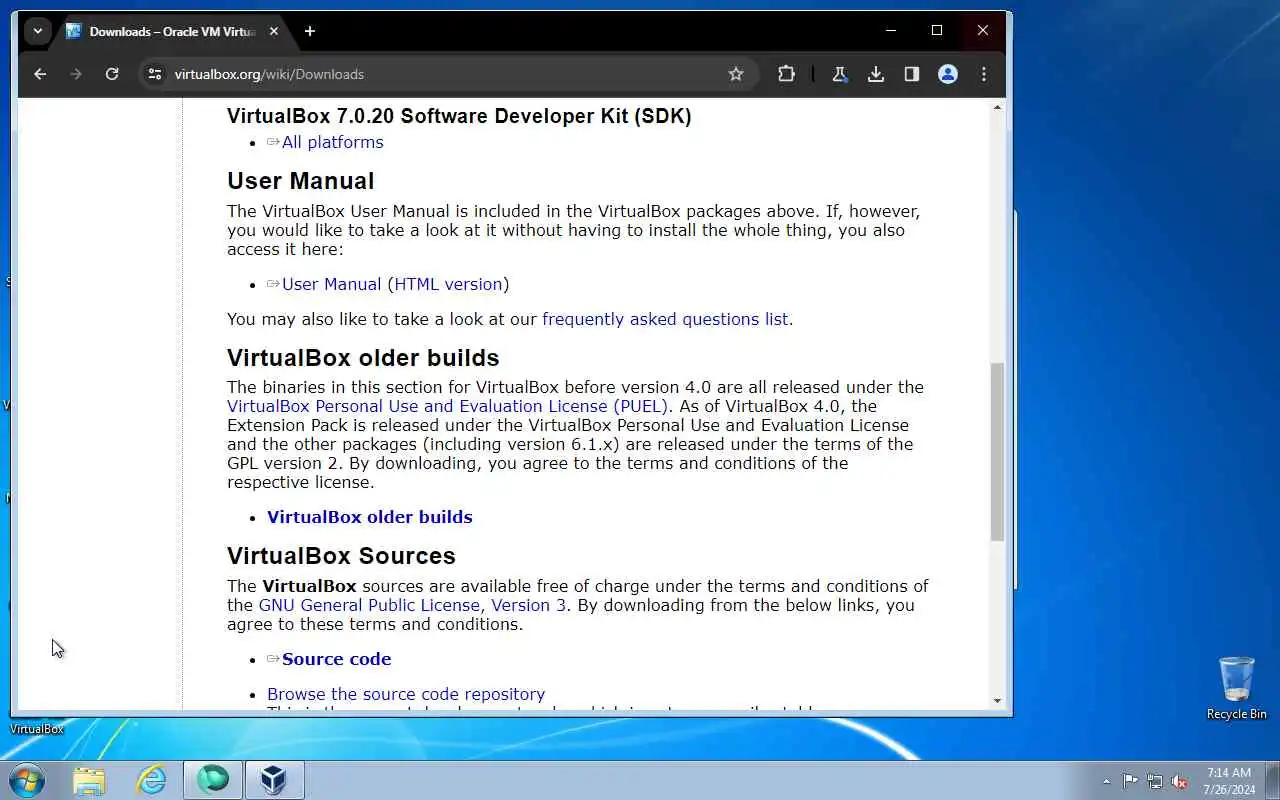Open Browse the source code repository link

405,694
